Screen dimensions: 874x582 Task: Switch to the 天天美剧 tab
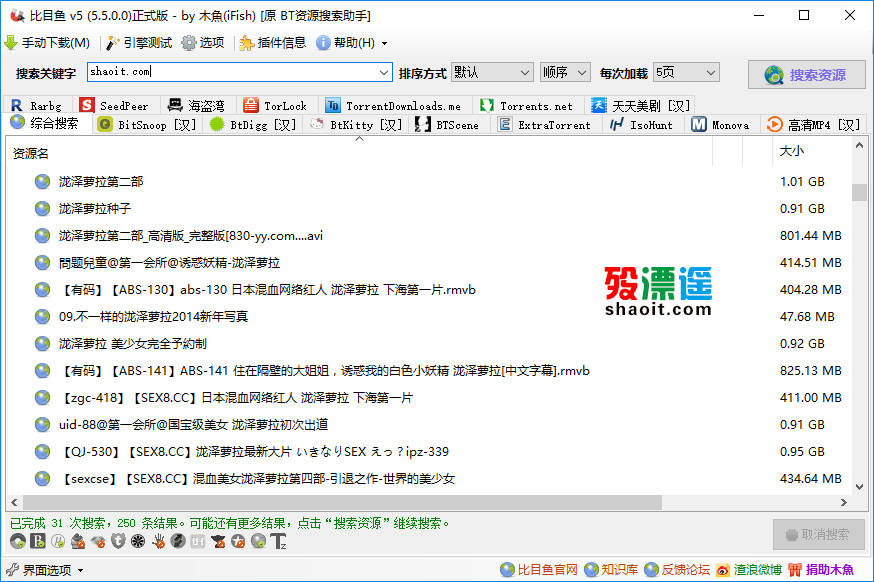coord(641,105)
